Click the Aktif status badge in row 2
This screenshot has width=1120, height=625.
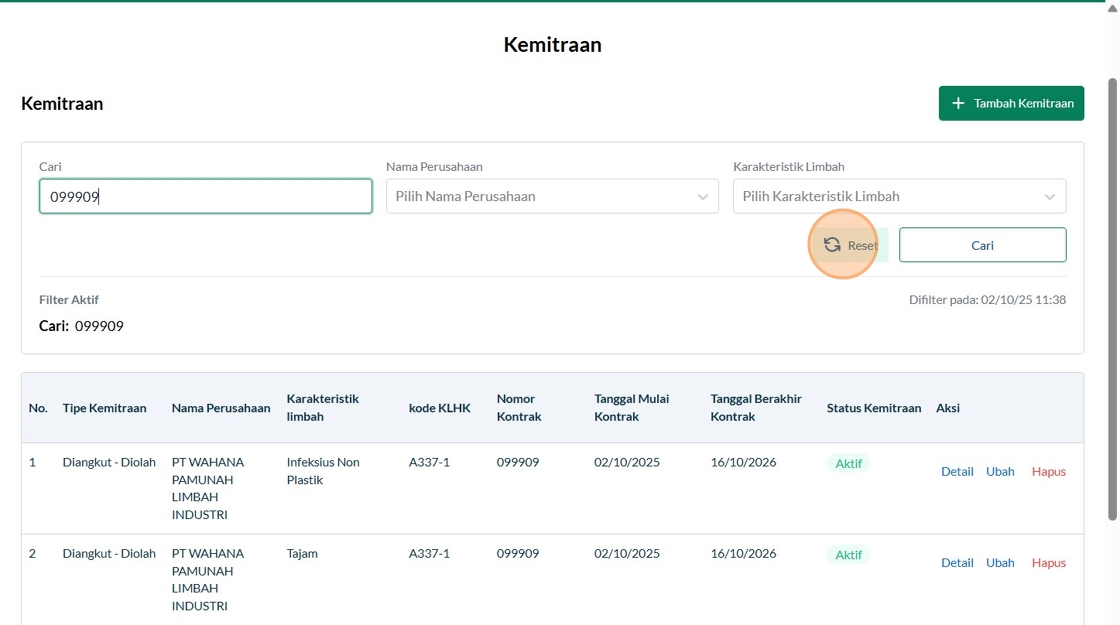coord(848,555)
